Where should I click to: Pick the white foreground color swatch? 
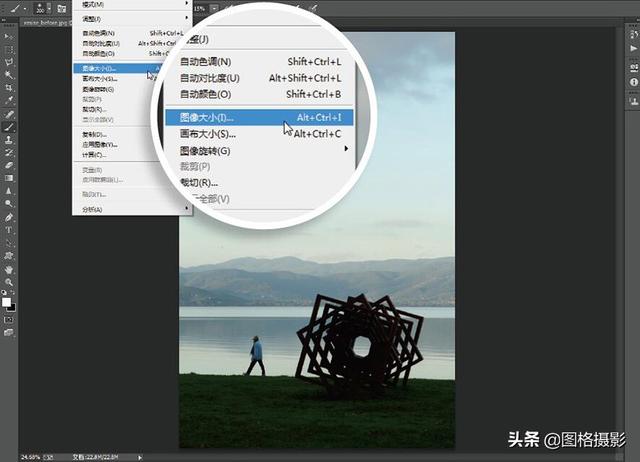(x=5, y=302)
